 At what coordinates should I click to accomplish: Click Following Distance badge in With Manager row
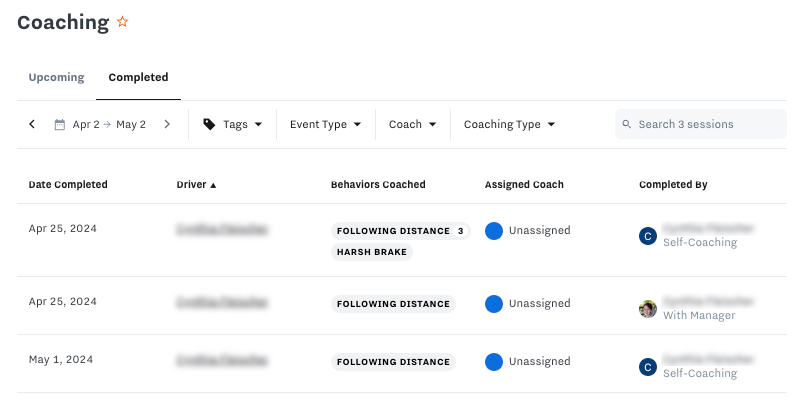click(393, 304)
